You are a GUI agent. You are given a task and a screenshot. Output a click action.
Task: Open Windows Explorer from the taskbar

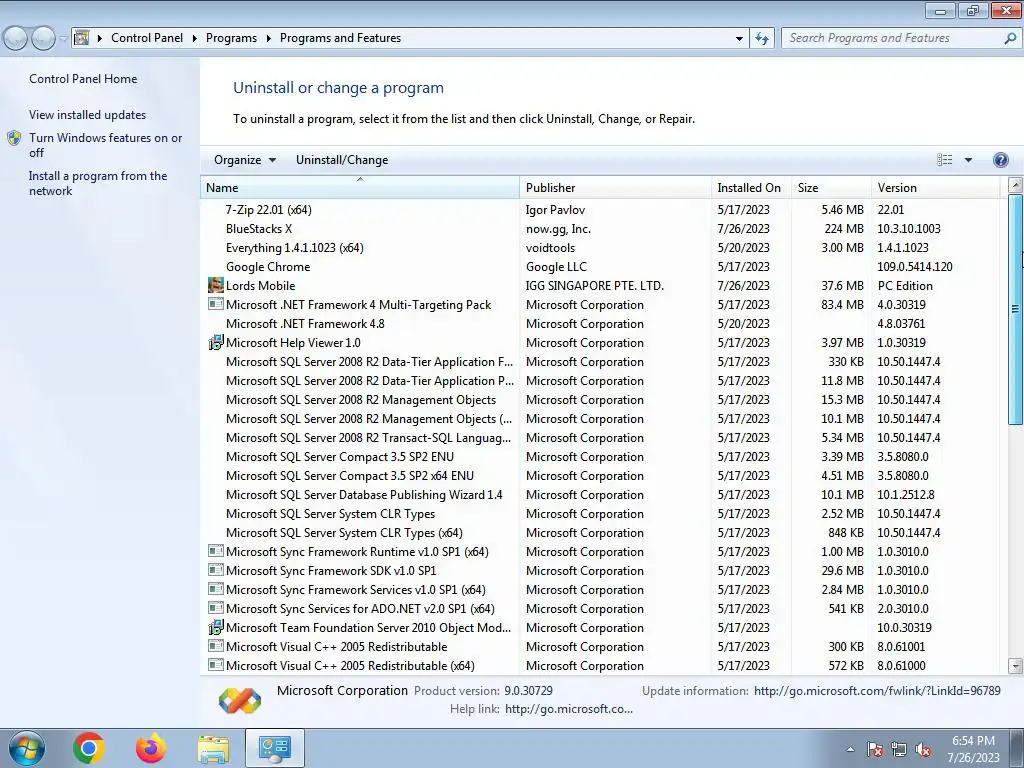[213, 748]
